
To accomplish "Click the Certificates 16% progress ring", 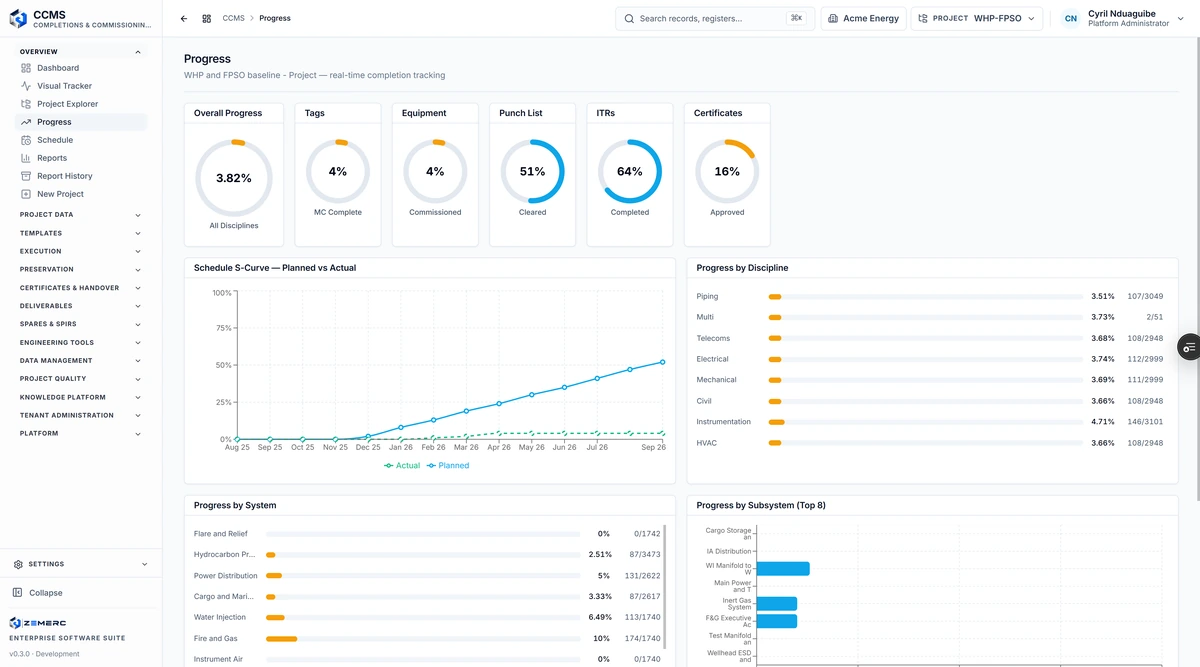I will click(727, 171).
